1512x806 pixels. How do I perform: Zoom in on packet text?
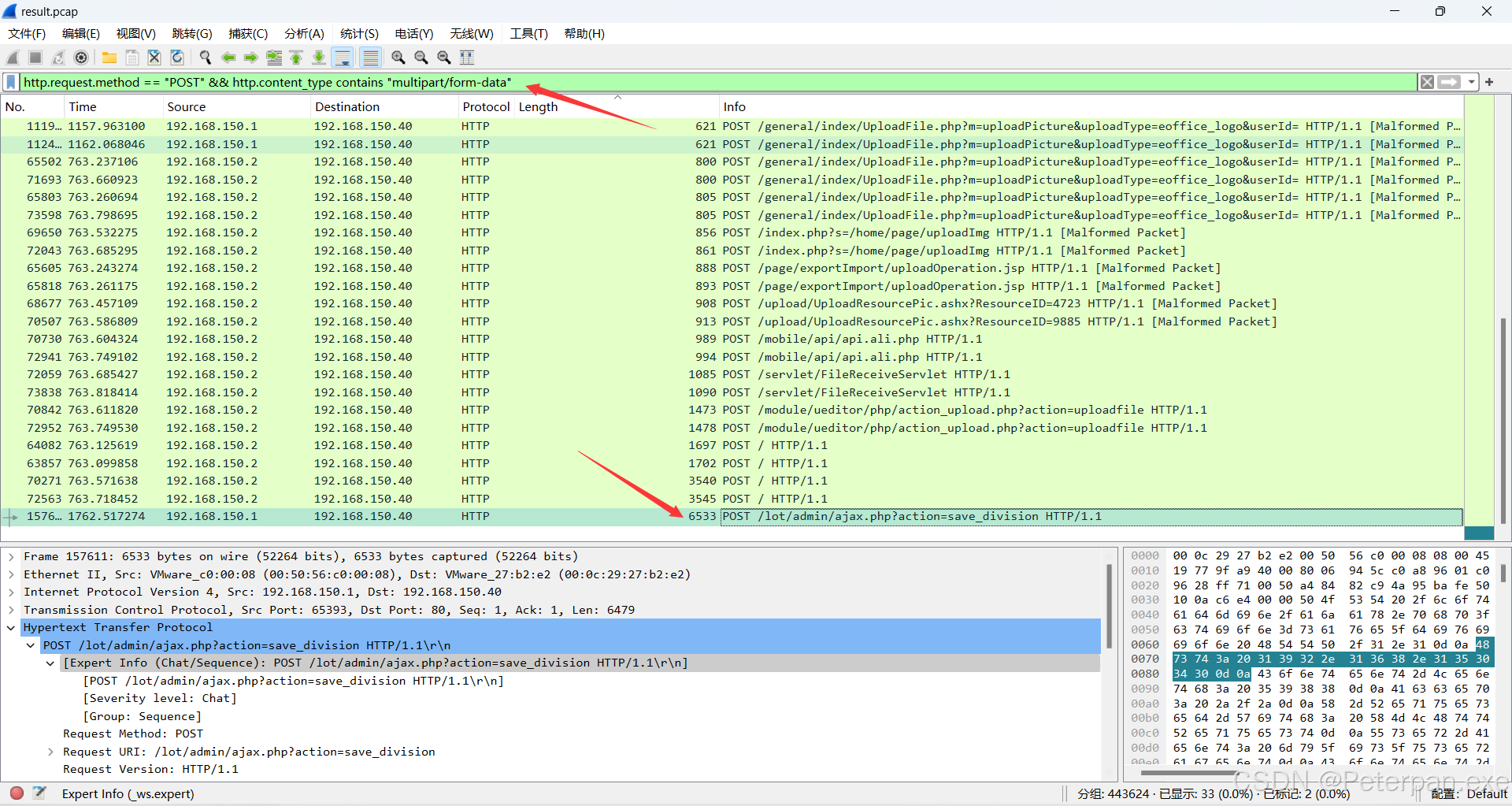(398, 58)
